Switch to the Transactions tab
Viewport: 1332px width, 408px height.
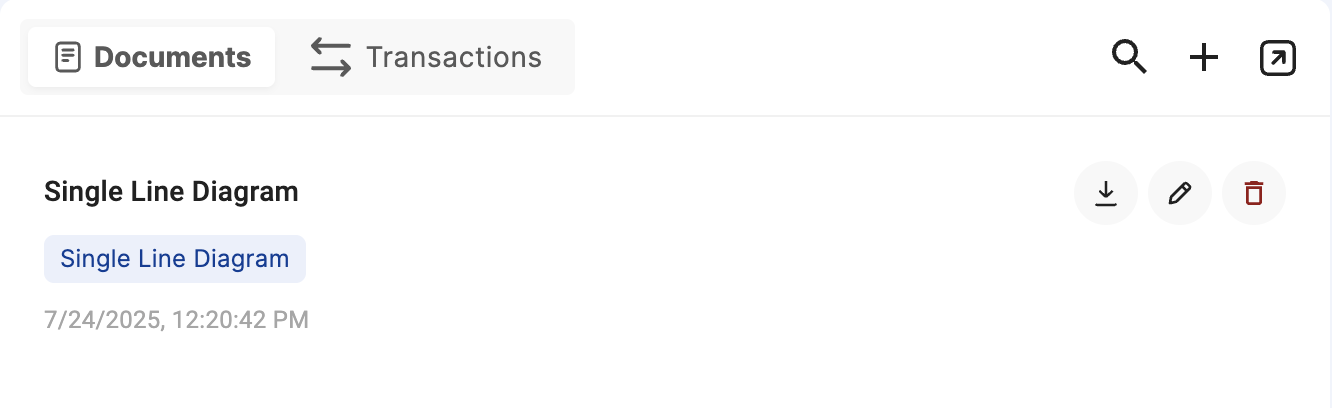[425, 57]
